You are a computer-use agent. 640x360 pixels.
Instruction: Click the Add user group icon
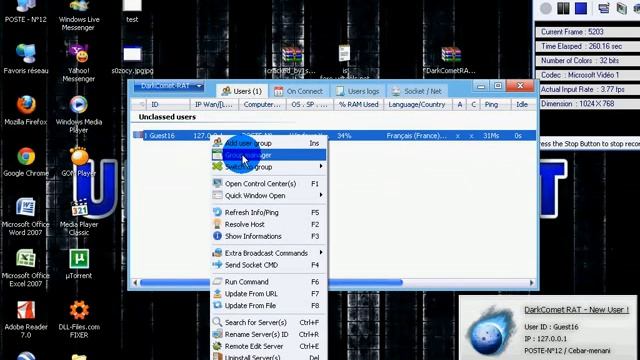coord(218,143)
